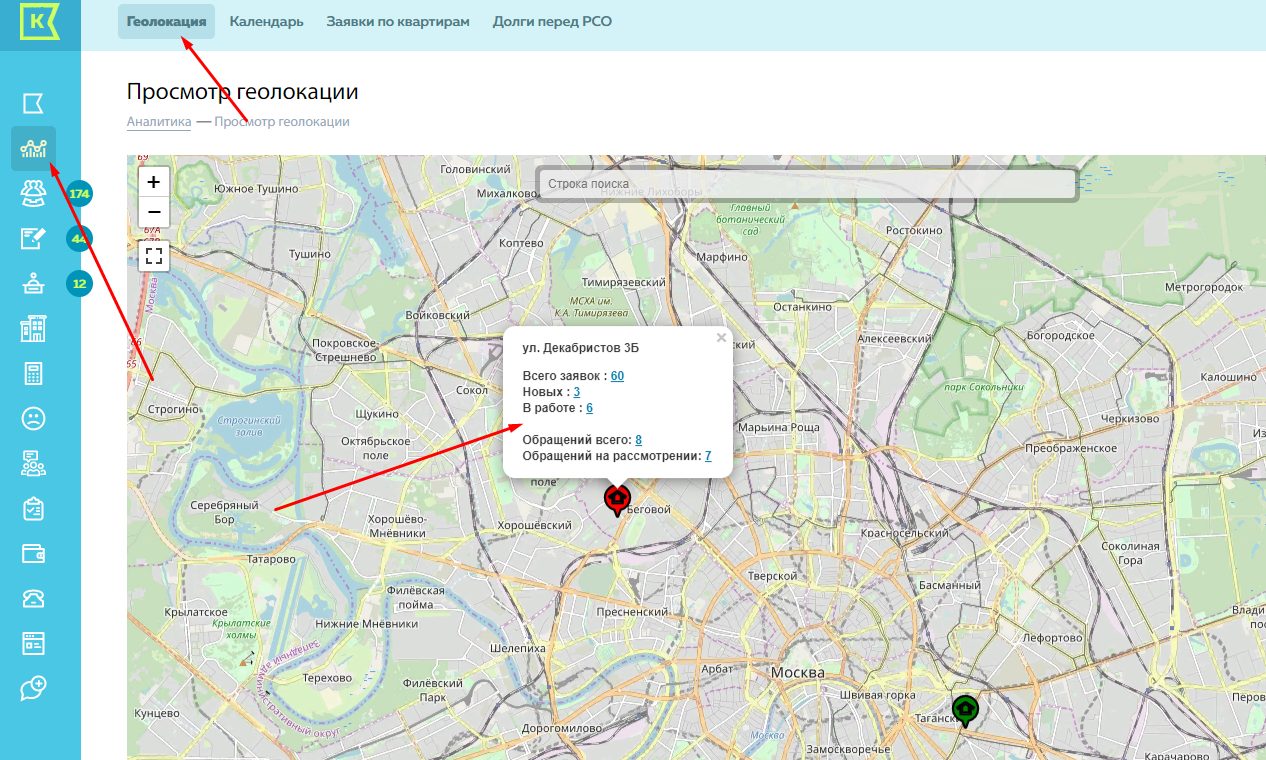Click the green house marker near Таганский
1266x760 pixels.
point(965,710)
